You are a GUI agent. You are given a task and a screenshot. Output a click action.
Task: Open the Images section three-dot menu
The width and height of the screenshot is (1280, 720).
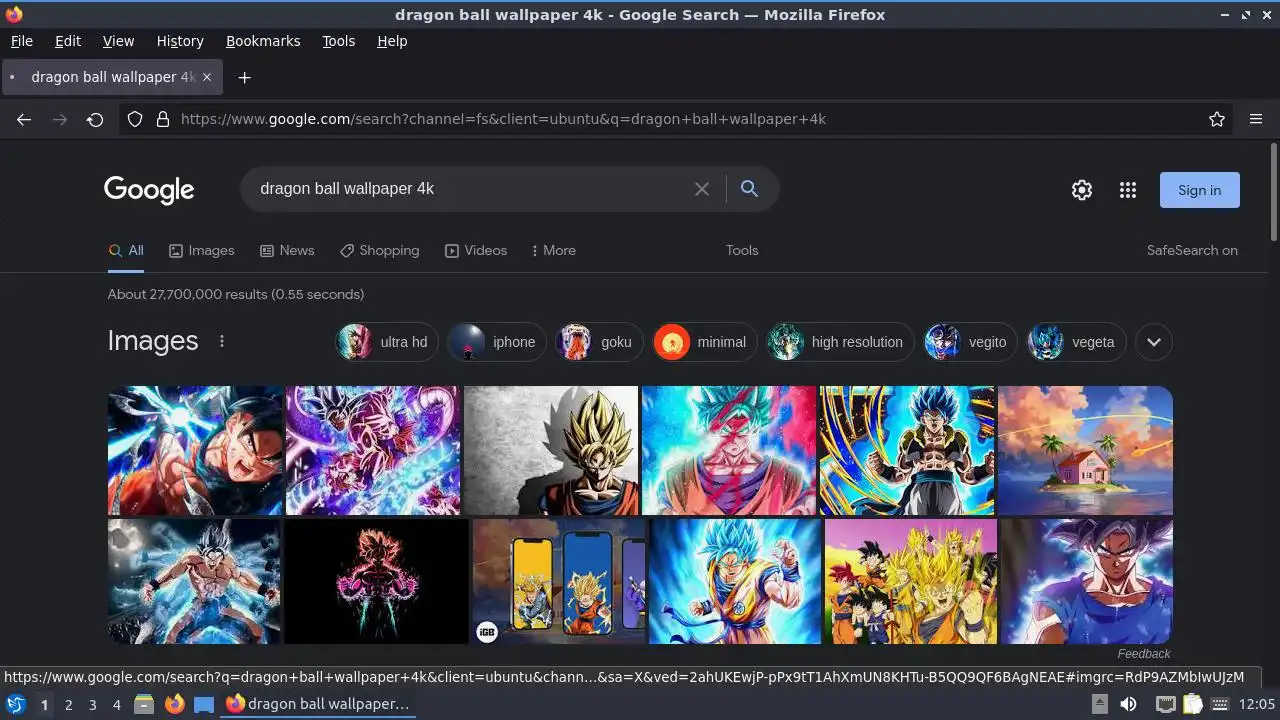222,341
